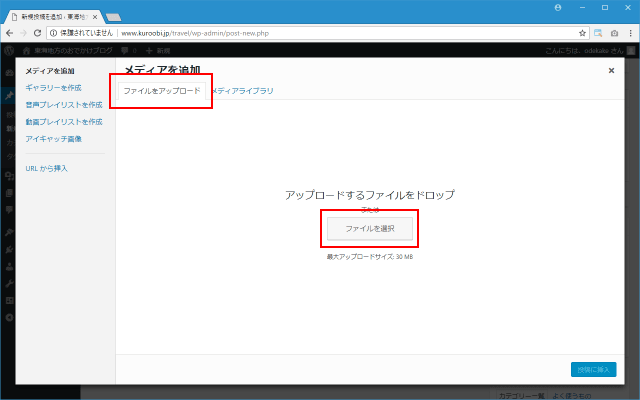Click the こんにちは、odekake さん greeting

(x=584, y=51)
